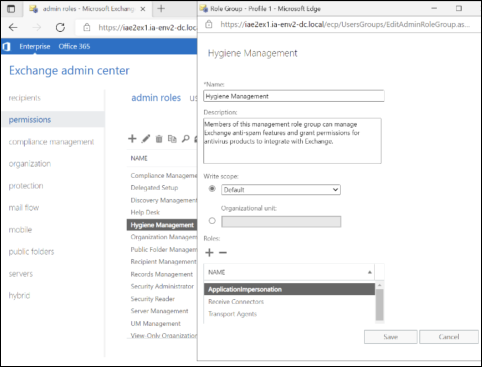Open protection in left navigation
This screenshot has height=367, width=482.
(x=26, y=186)
